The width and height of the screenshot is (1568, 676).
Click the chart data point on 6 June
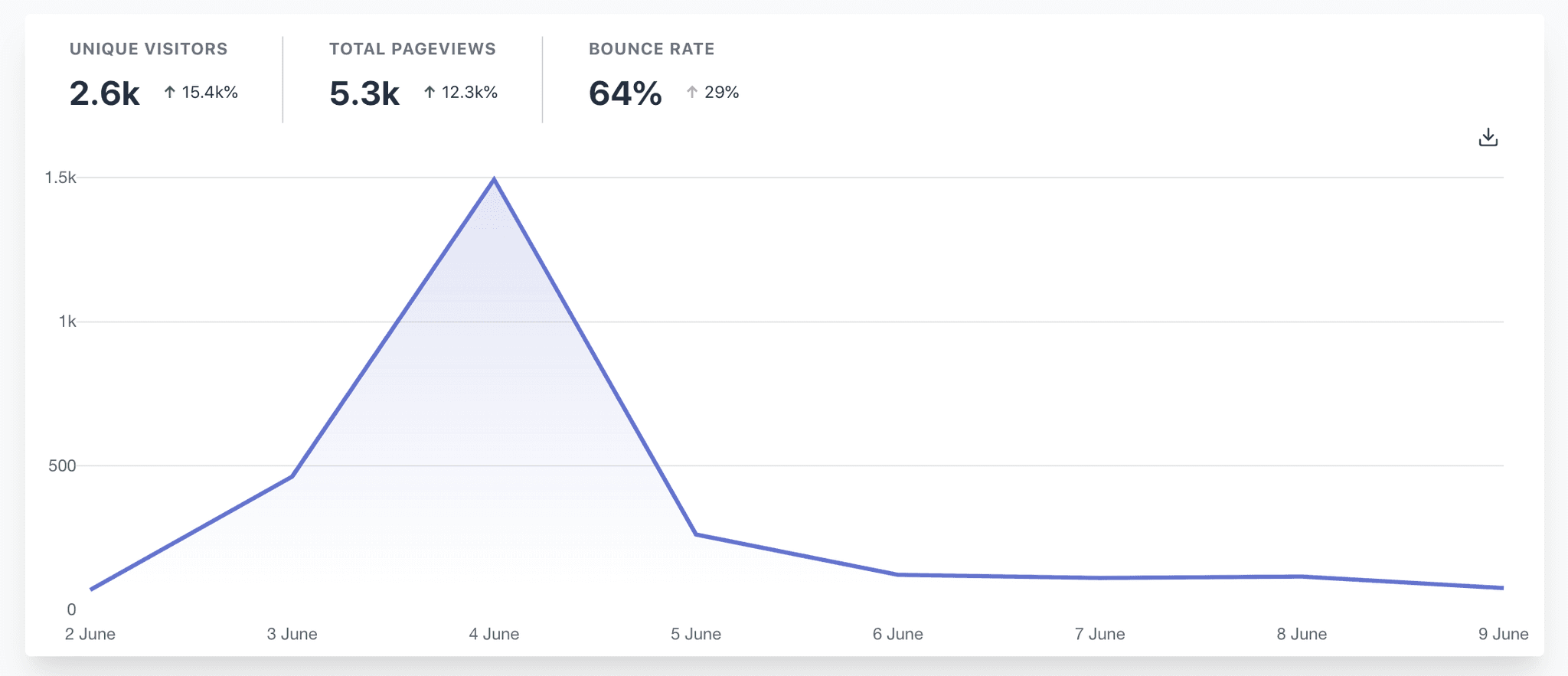point(898,574)
